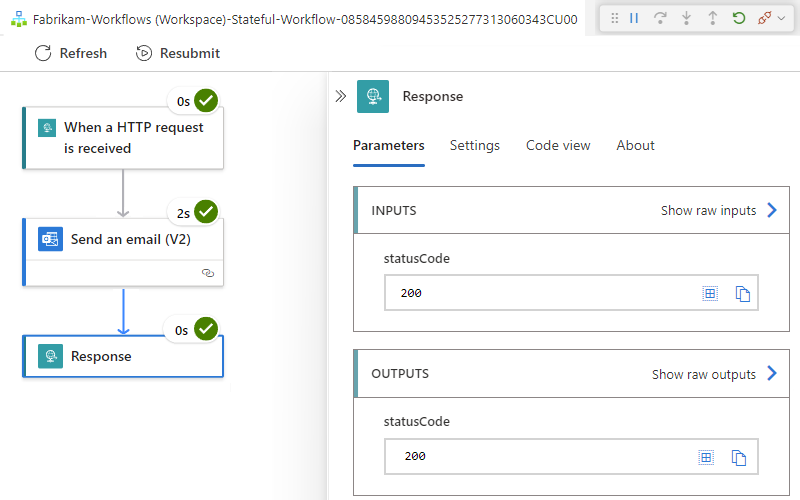Open the About tab
Screen dimensions: 800x500
(635, 145)
